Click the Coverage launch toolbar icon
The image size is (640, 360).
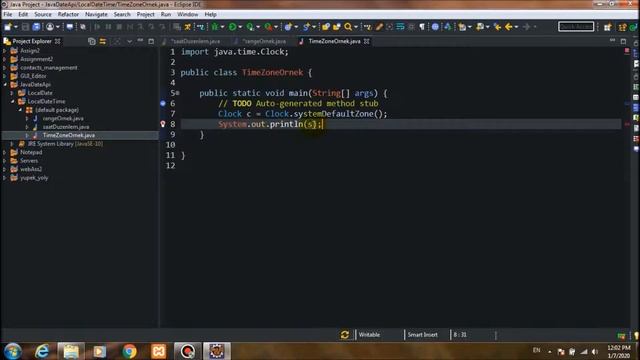coord(250,27)
